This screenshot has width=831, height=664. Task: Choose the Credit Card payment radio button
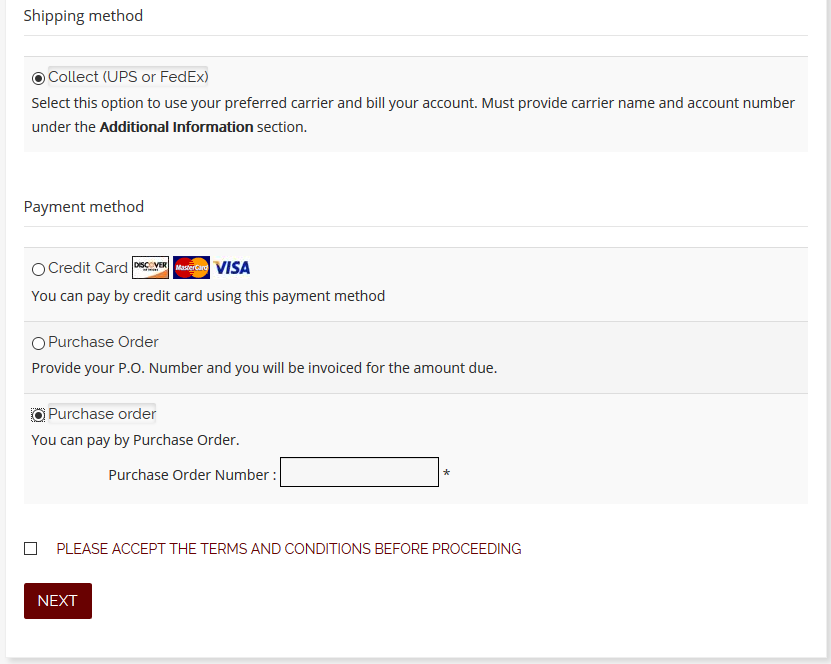tap(38, 269)
